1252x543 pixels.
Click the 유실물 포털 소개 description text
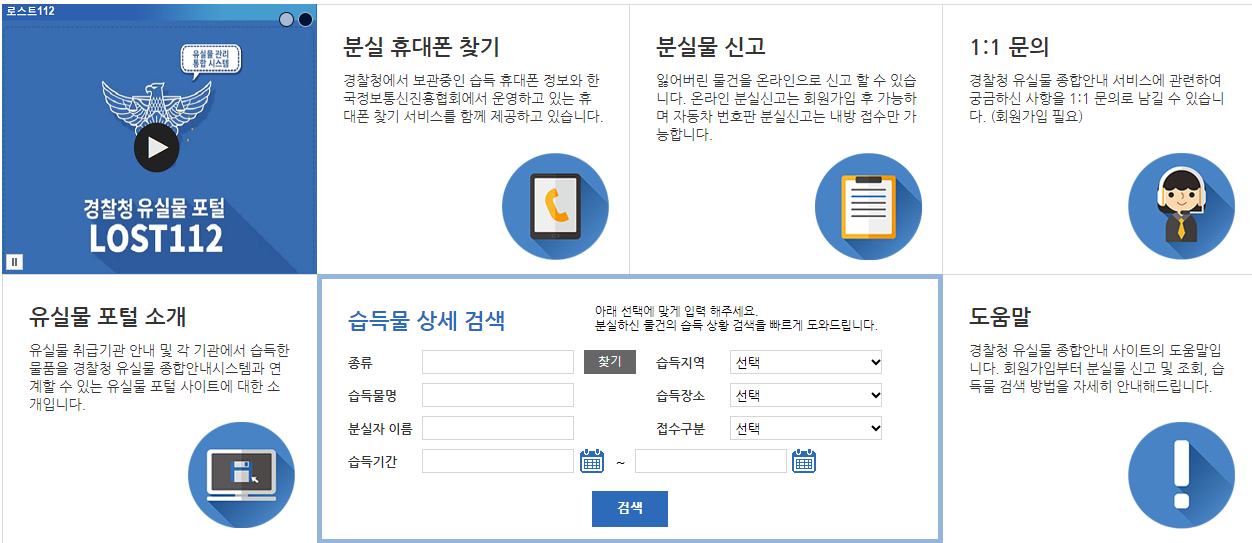pos(160,377)
